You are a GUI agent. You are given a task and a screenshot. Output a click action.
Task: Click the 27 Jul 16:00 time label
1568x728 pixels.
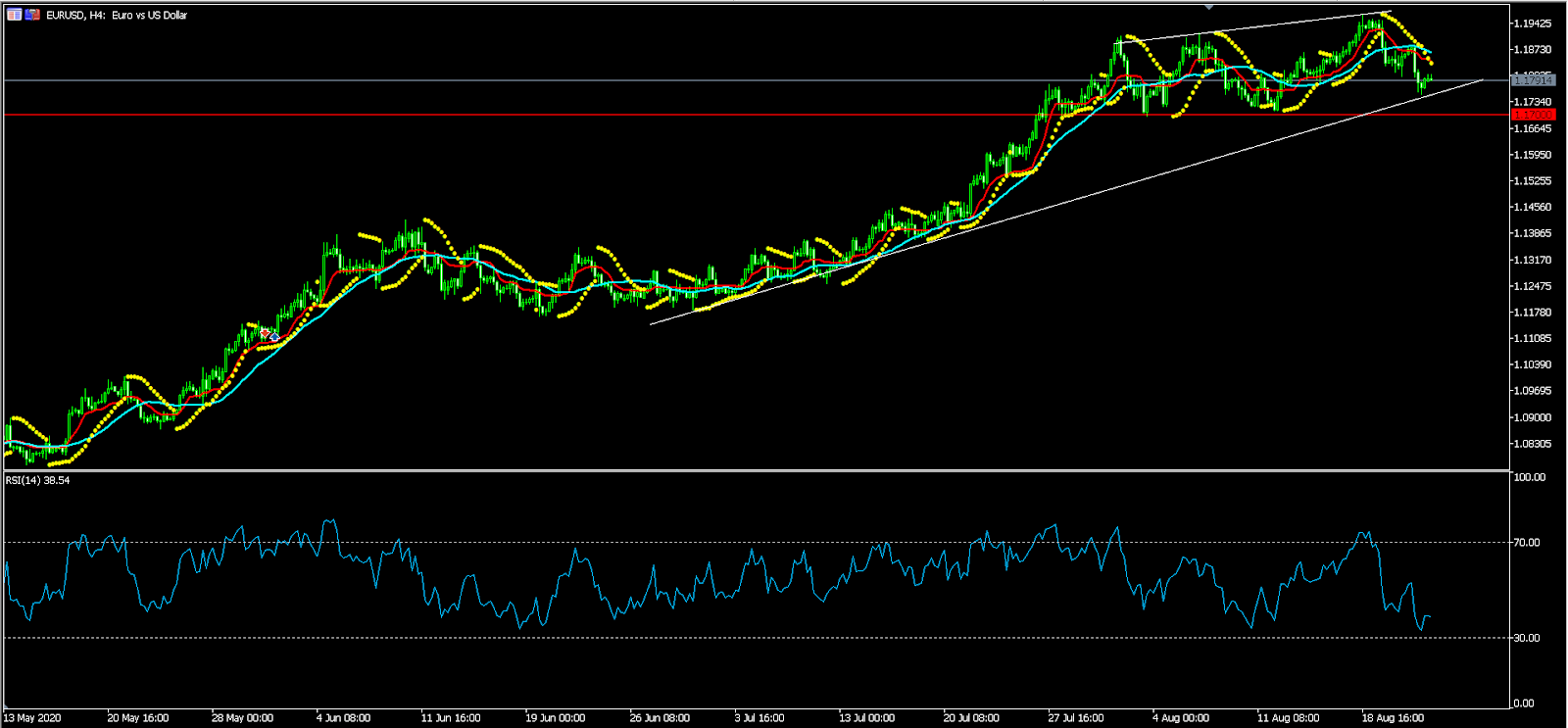pyautogui.click(x=1076, y=718)
